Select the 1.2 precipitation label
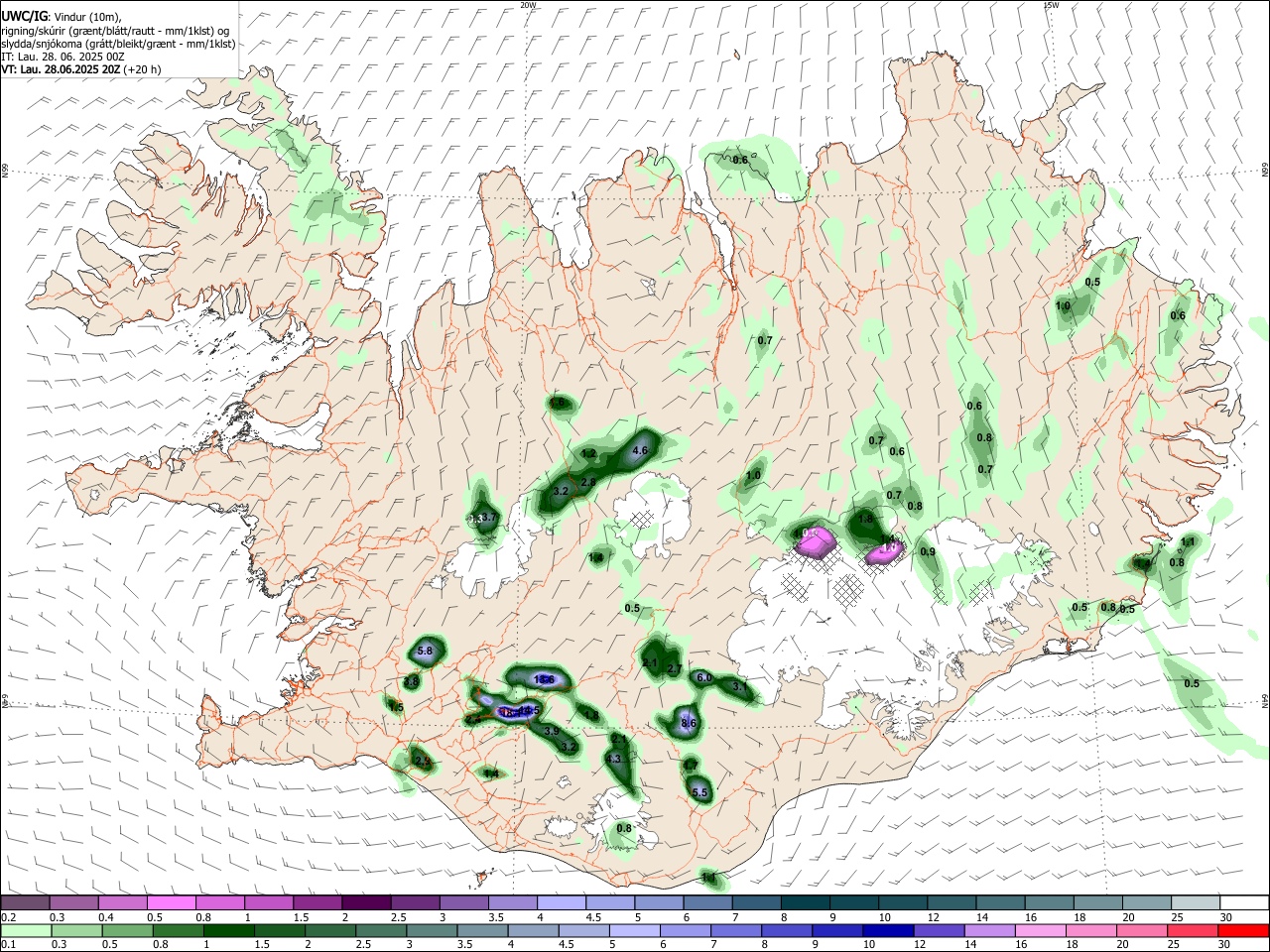Screen dimensions: 1270x952 [588, 454]
